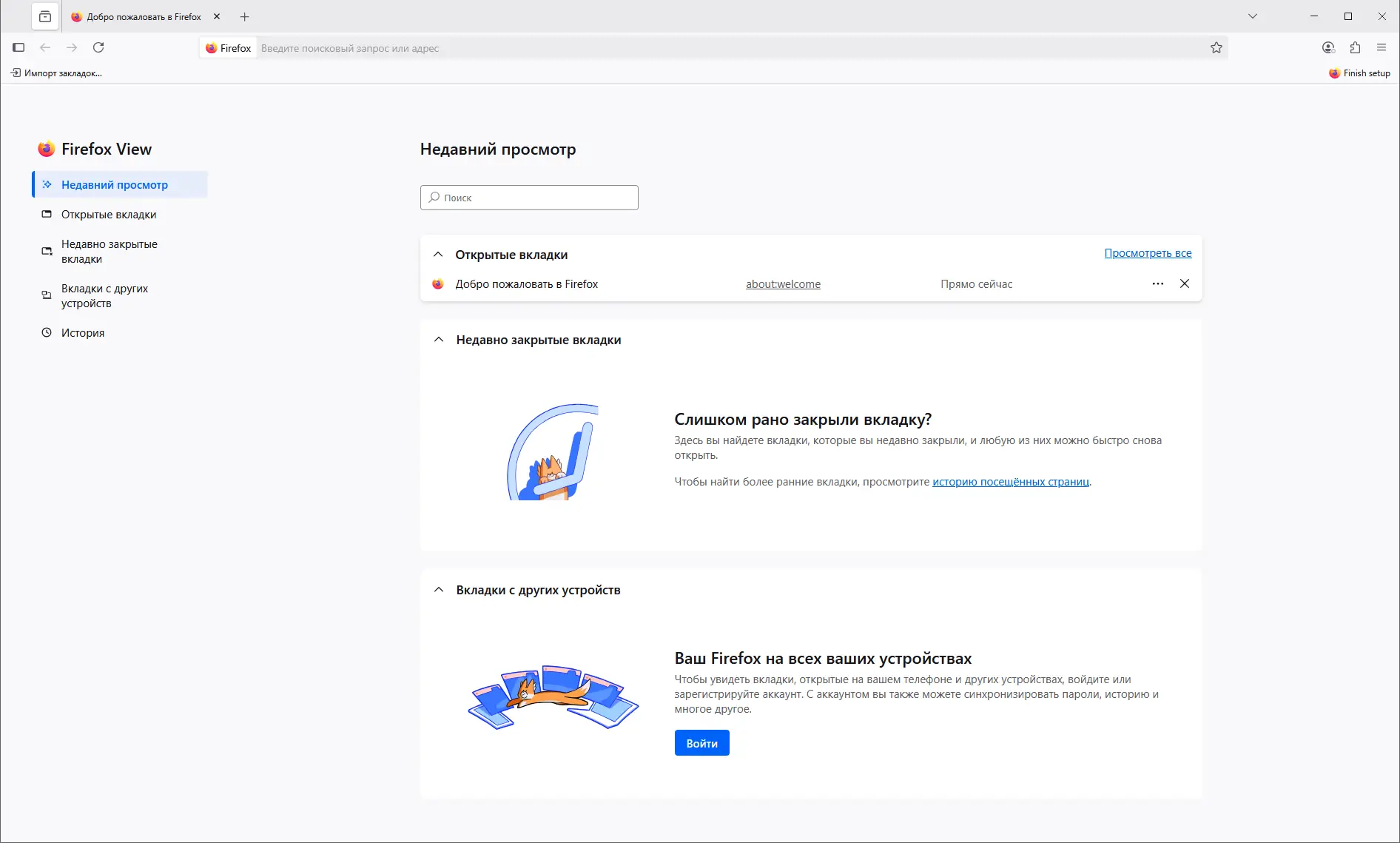Open историю посещённых страниц link
The image size is (1400, 843).
1010,482
